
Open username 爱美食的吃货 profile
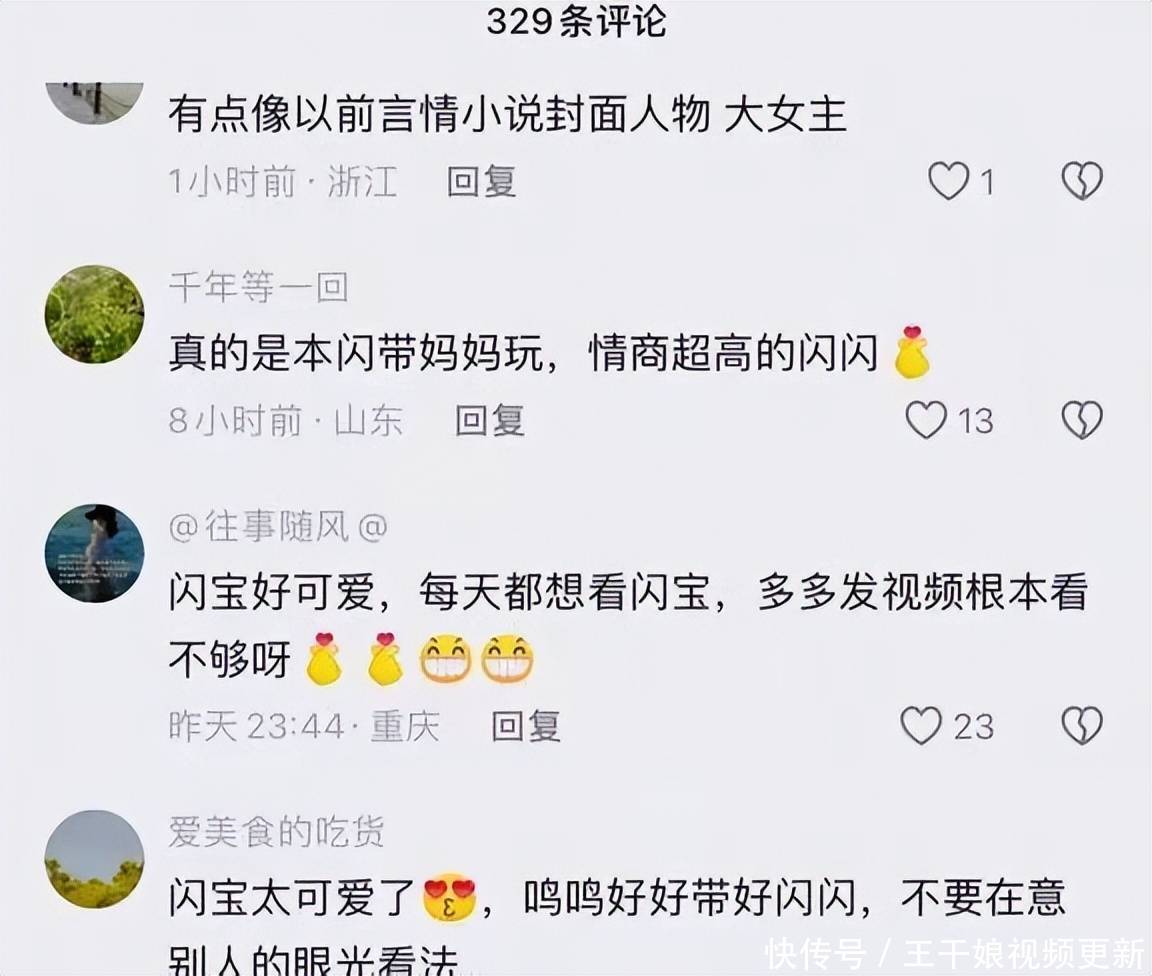click(x=276, y=832)
